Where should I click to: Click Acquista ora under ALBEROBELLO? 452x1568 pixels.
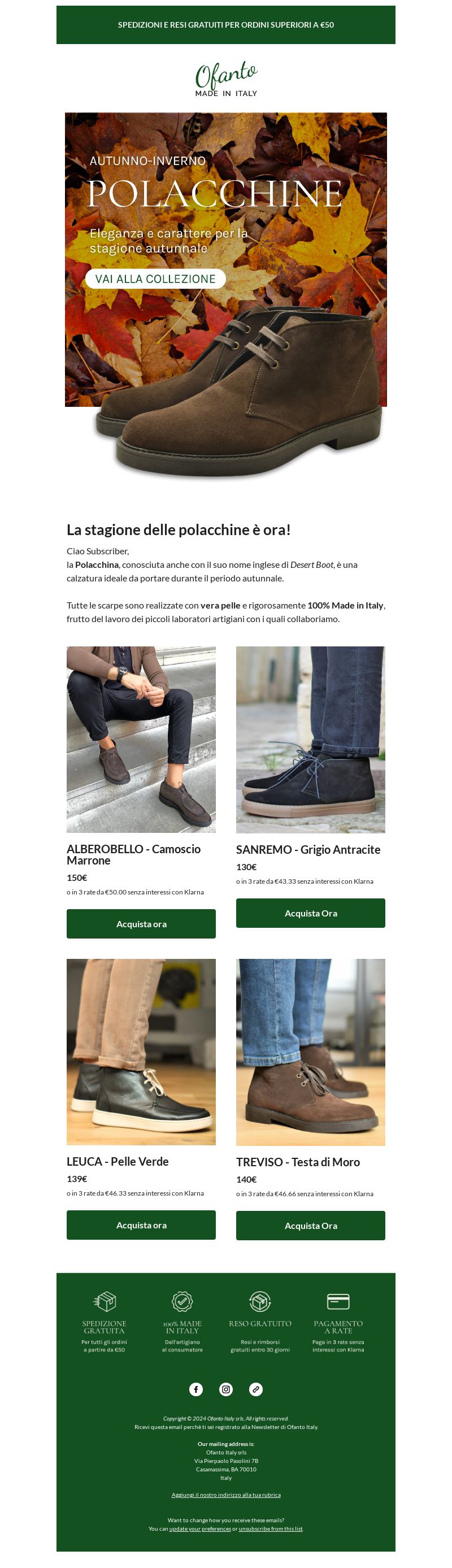point(141,923)
